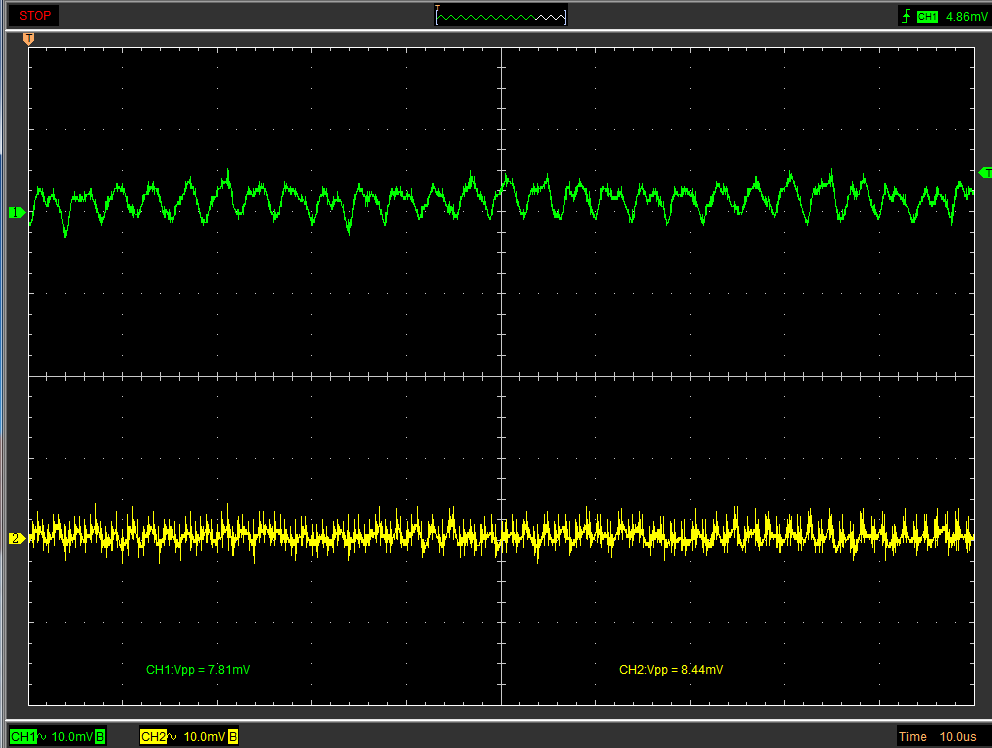Select the green trigger level marker on right edge
The width and height of the screenshot is (992, 748).
985,173
